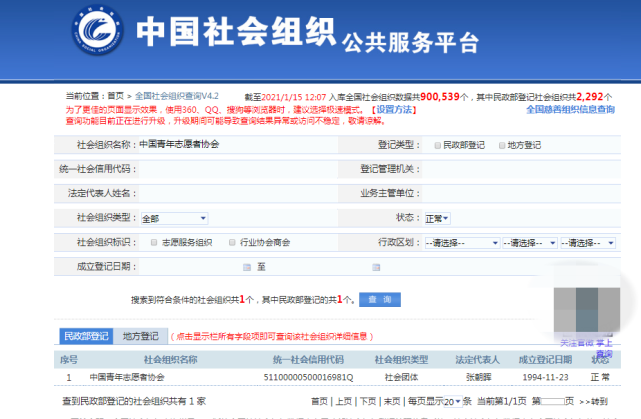Click the 成立登记日期 start date field
This screenshot has width=641, height=419.
[191, 267]
